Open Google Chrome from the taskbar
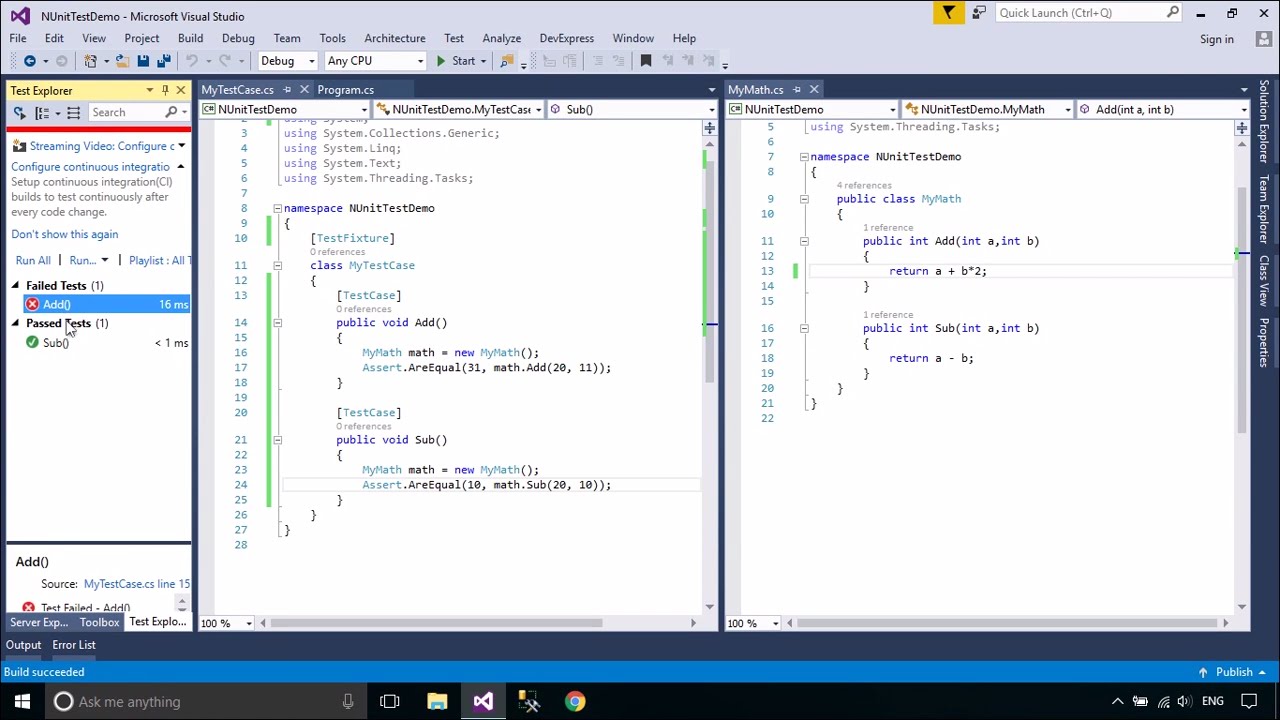1280x720 pixels. coord(575,702)
